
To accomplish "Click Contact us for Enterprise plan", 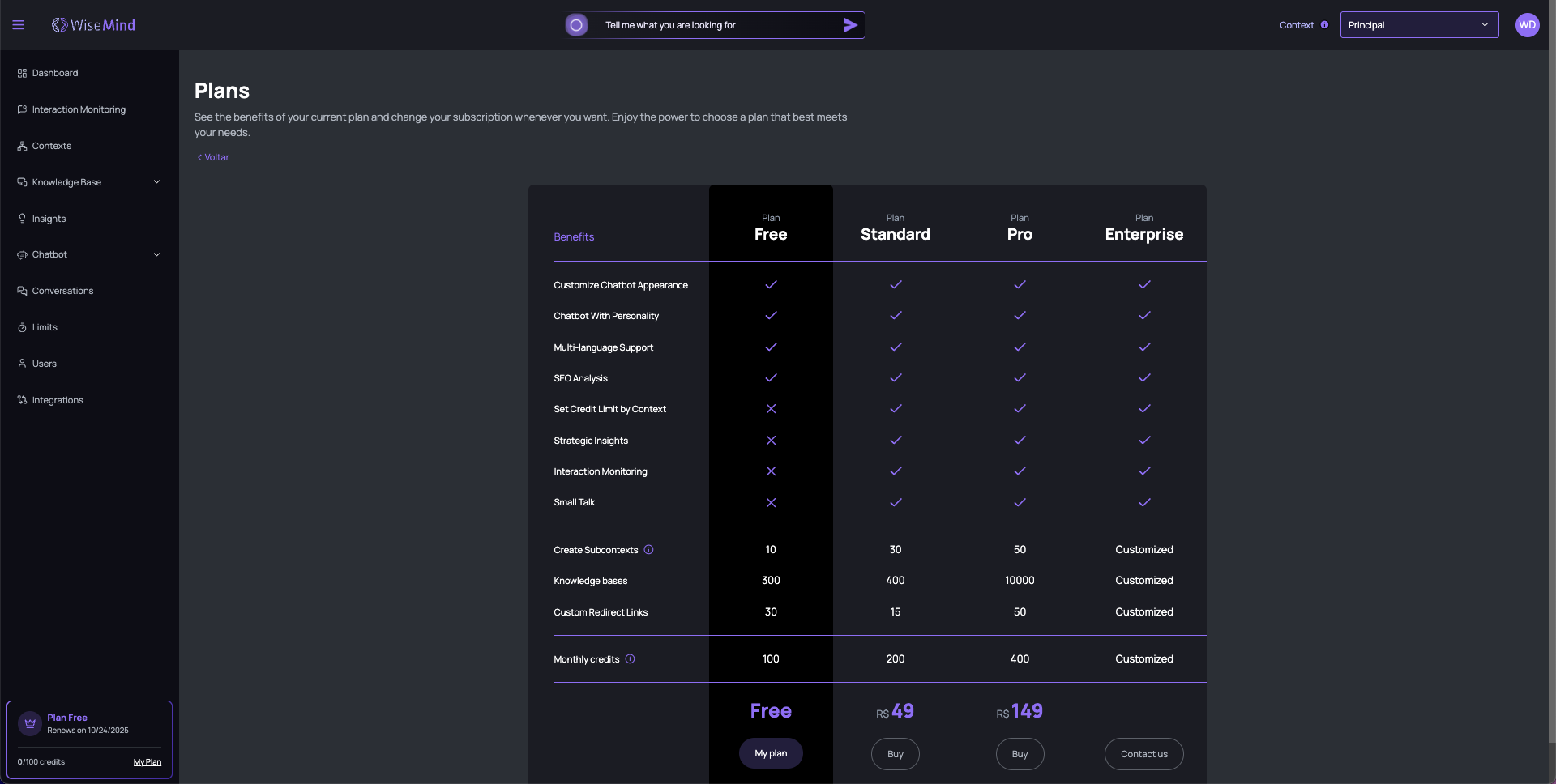I will pyautogui.click(x=1143, y=754).
